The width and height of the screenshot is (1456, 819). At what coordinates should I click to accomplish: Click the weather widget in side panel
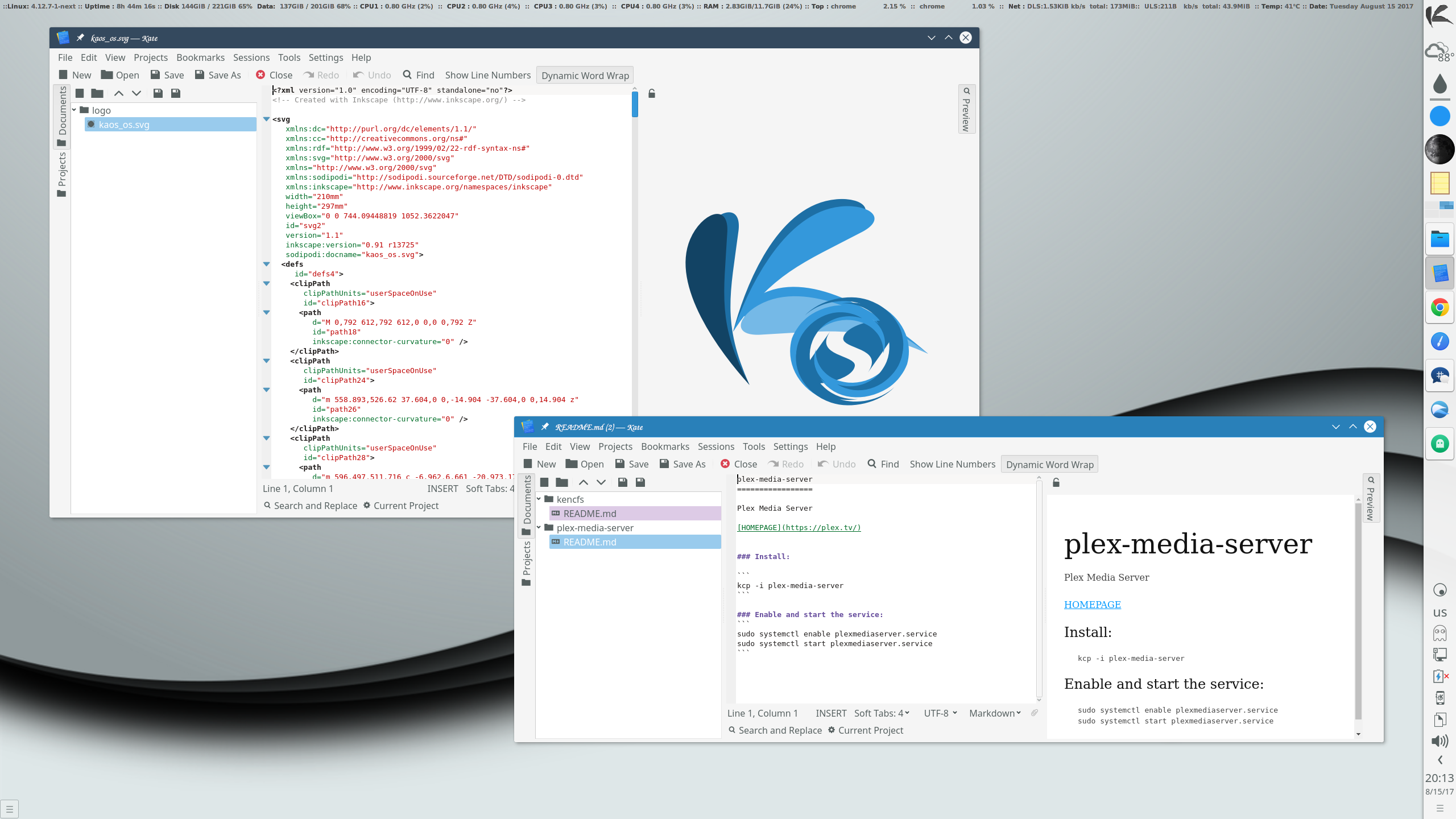point(1440,52)
